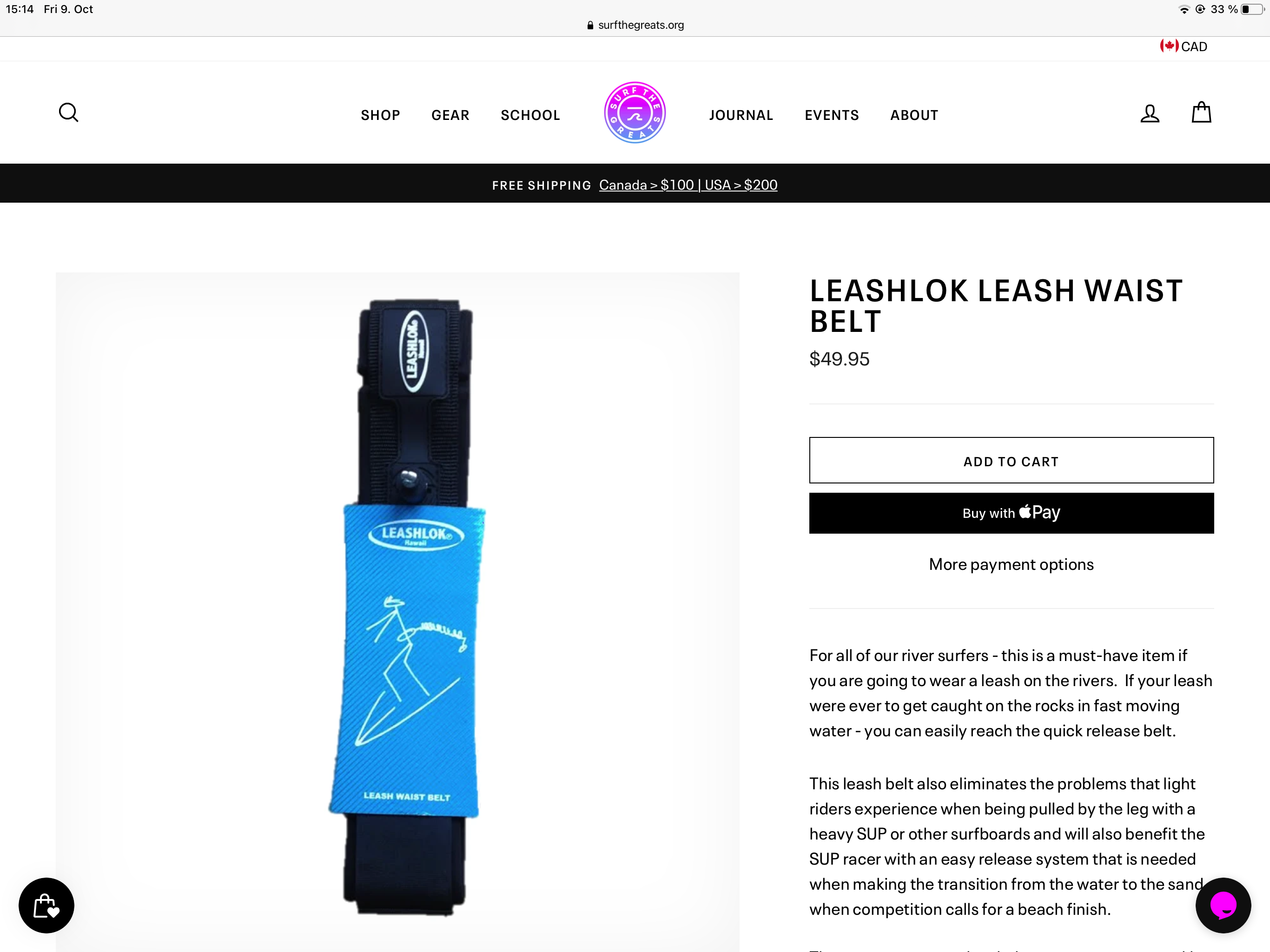Open the wishlist bag heart icon
This screenshot has width=1270, height=952.
[46, 906]
